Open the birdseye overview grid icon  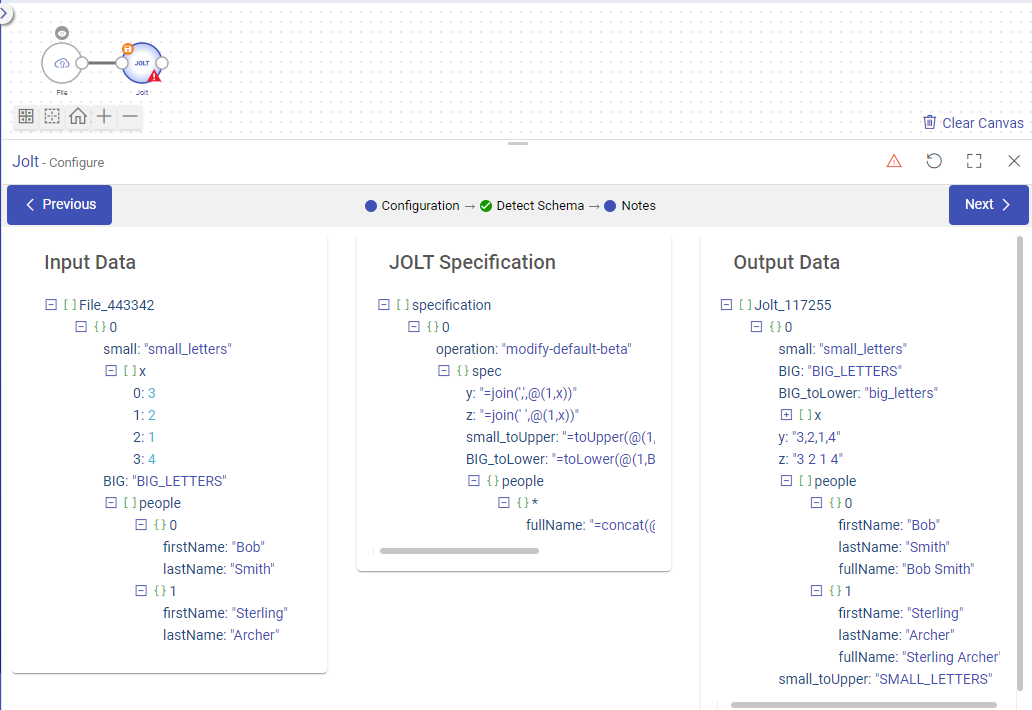[25, 116]
